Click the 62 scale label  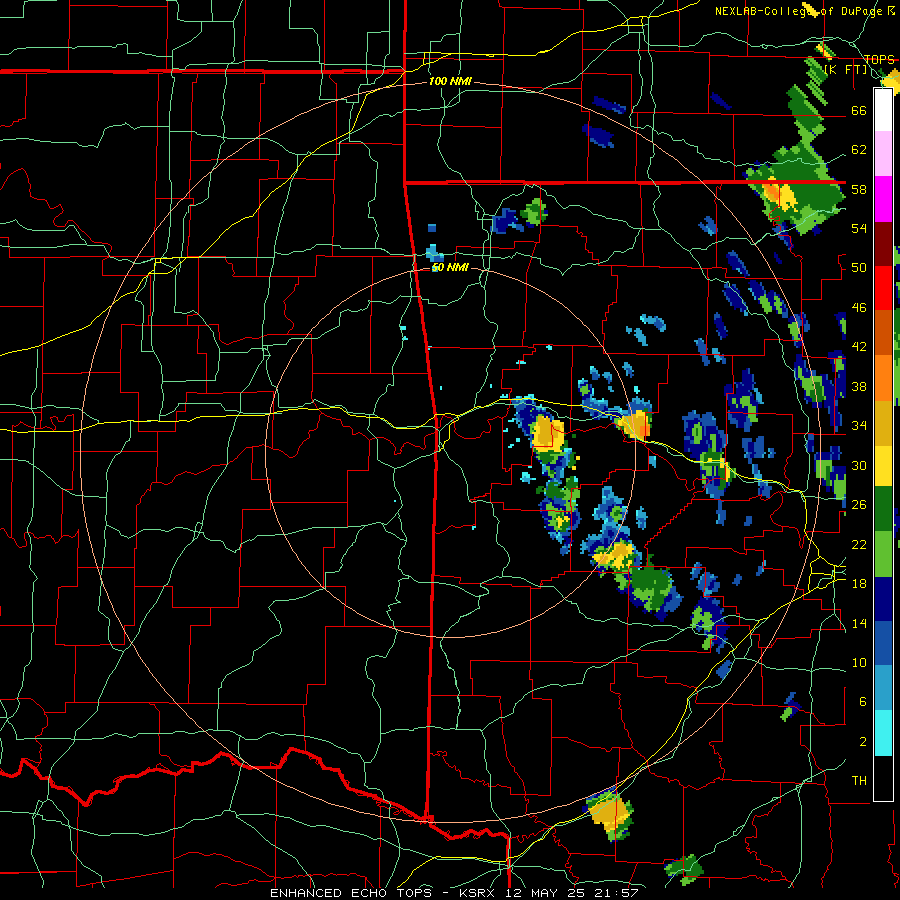[x=859, y=149]
